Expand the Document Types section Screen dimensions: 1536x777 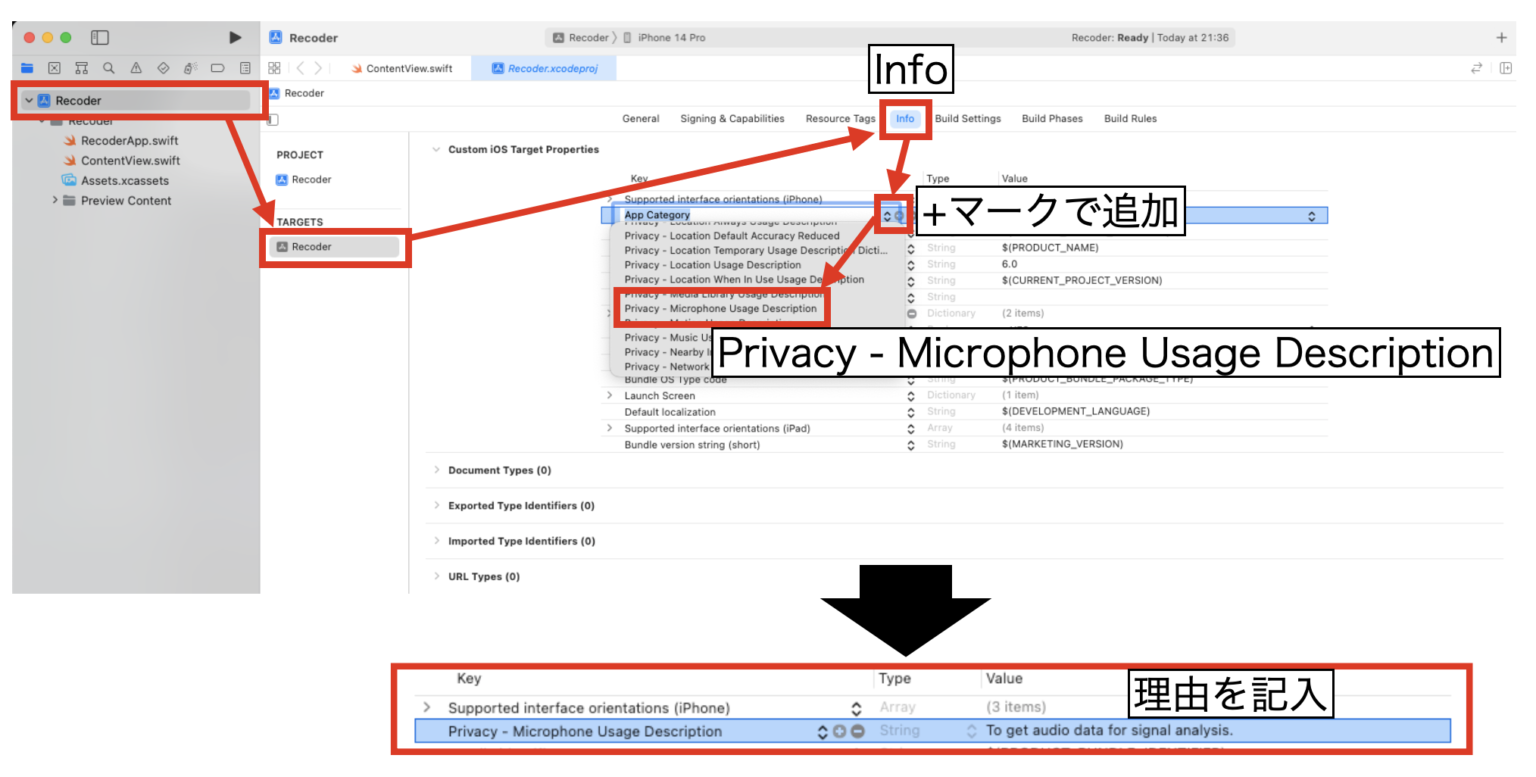[436, 470]
